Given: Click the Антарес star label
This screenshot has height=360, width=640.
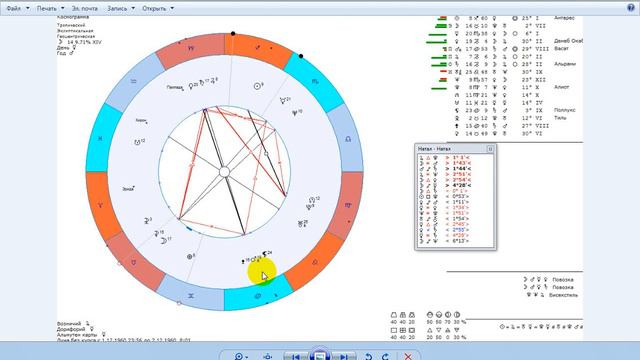Looking at the screenshot, I should coord(564,18).
